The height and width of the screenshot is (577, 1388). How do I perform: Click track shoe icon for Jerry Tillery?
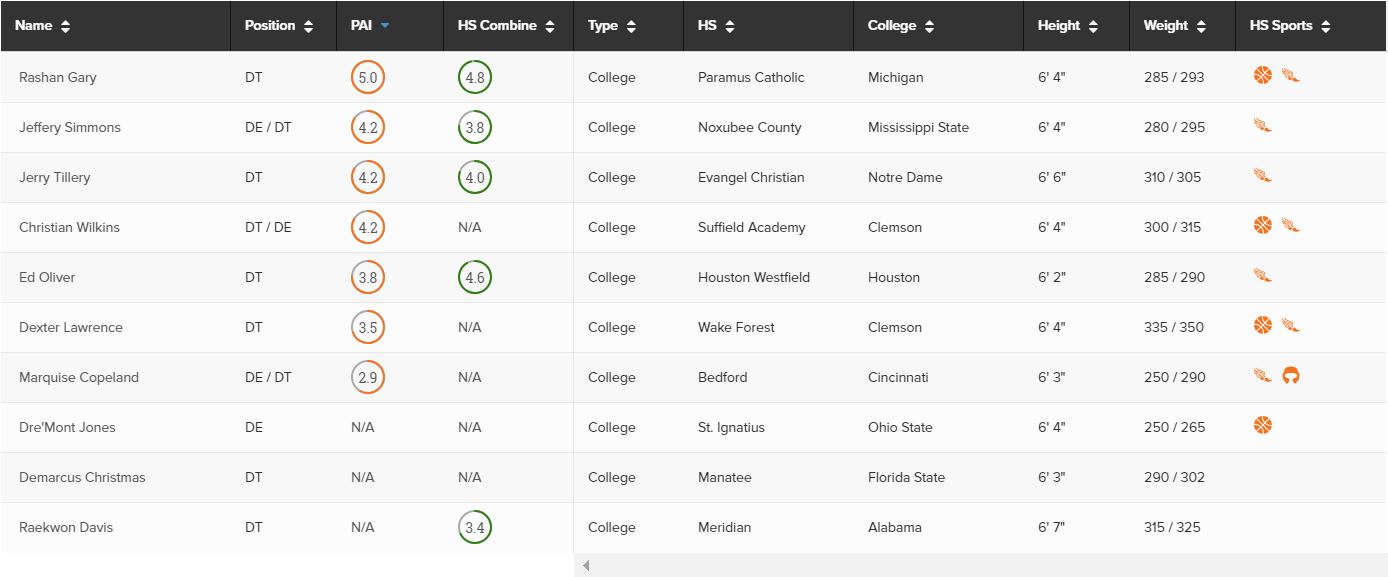(x=1262, y=175)
